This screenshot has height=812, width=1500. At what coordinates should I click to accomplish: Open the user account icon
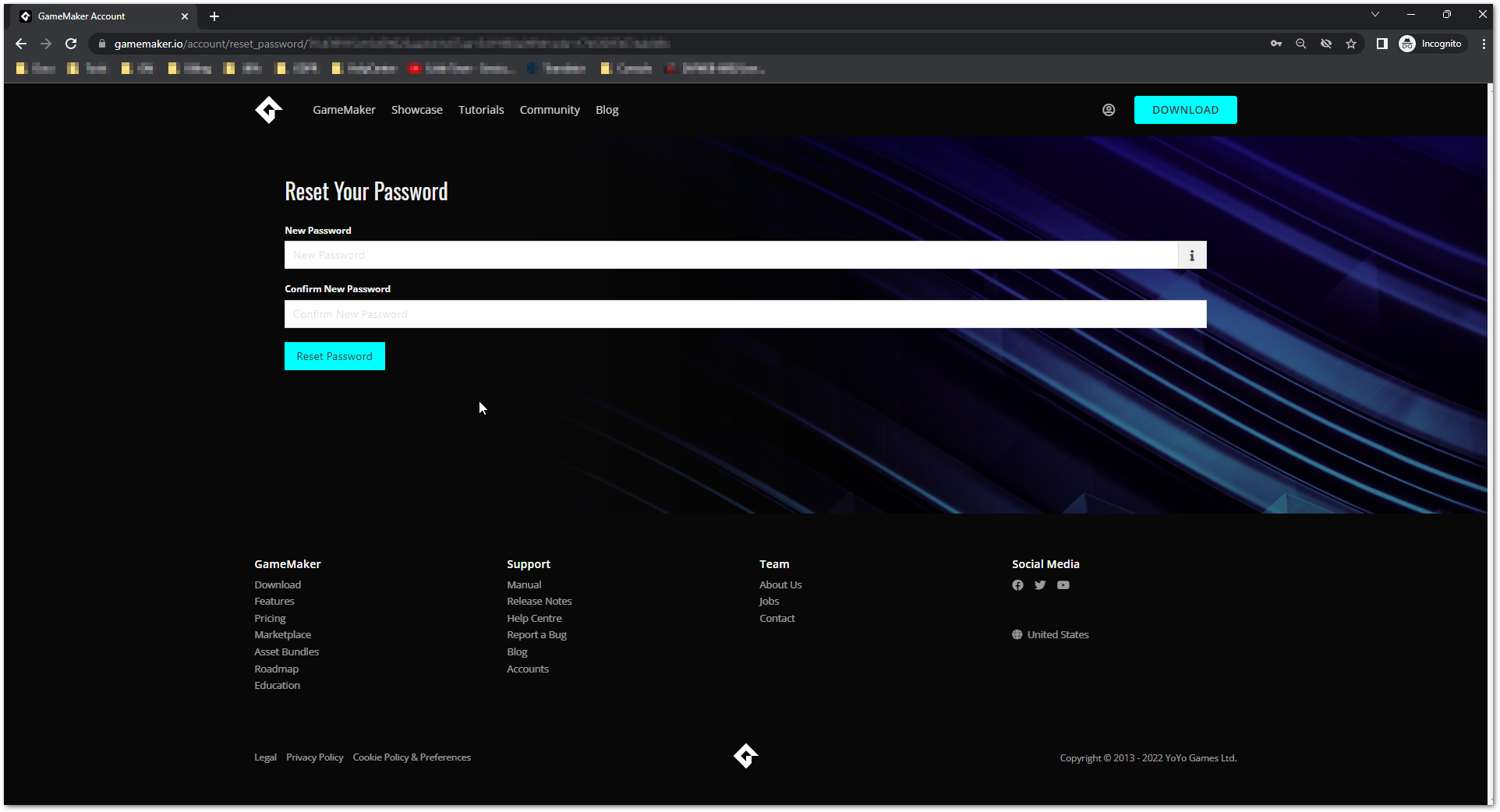tap(1108, 110)
